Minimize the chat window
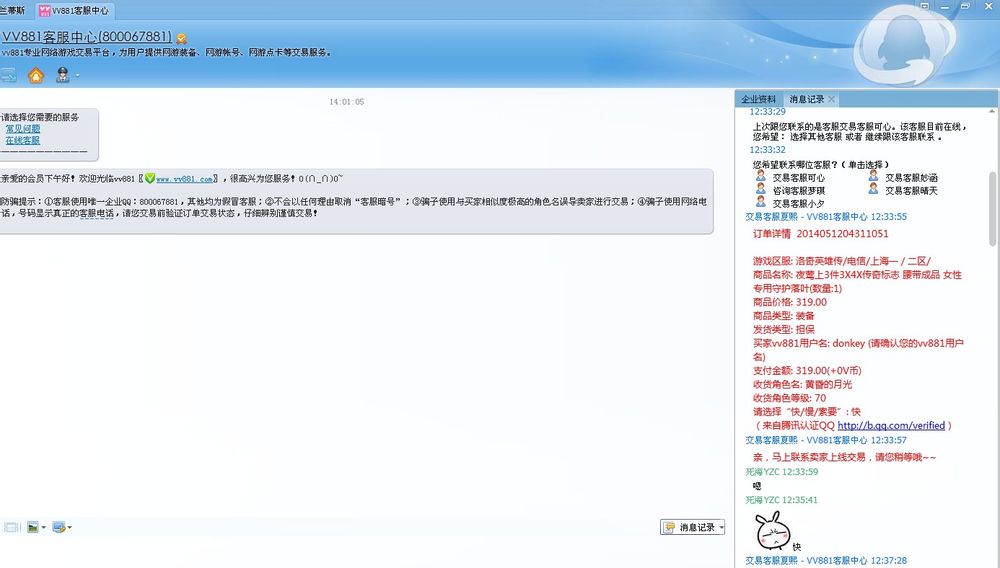 [945, 6]
